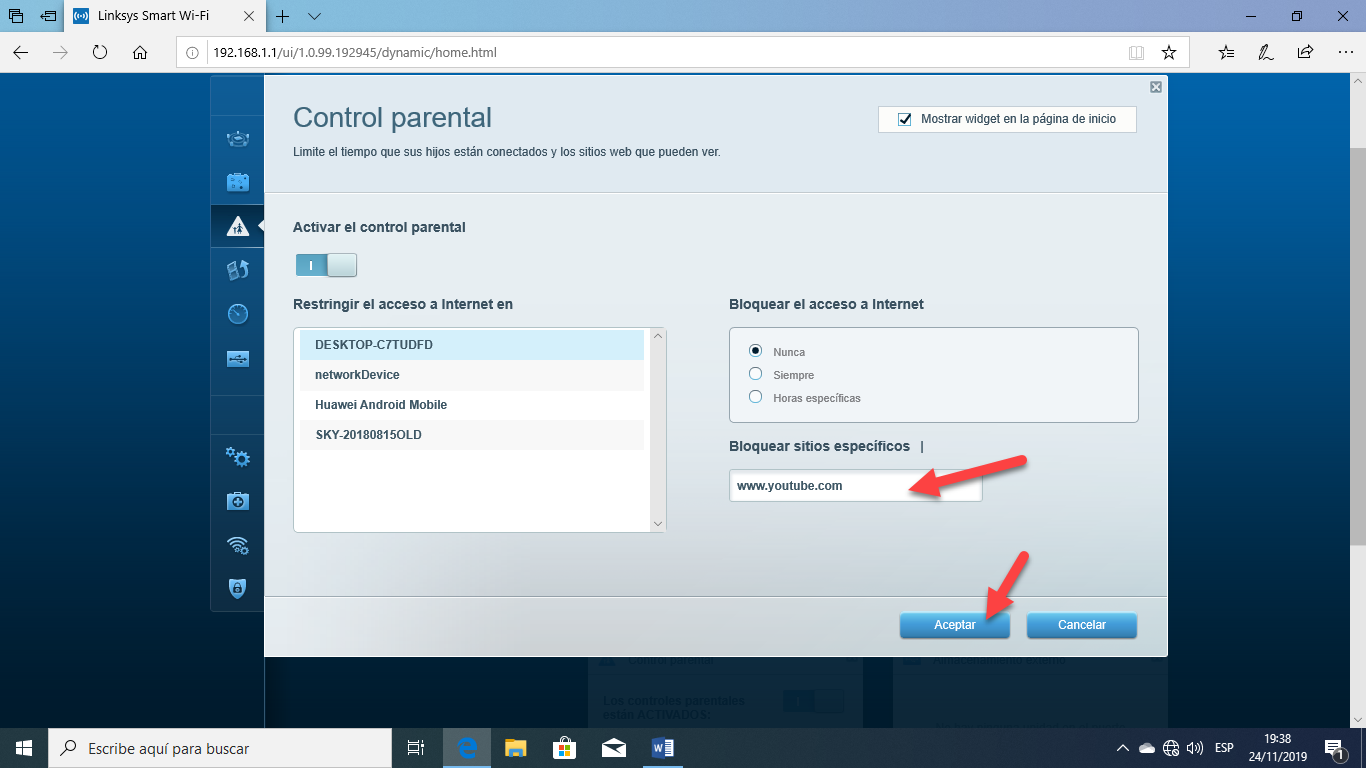1366x768 pixels.
Task: Uncheck 'Mostrar widget en la página de inicio'
Action: (905, 119)
